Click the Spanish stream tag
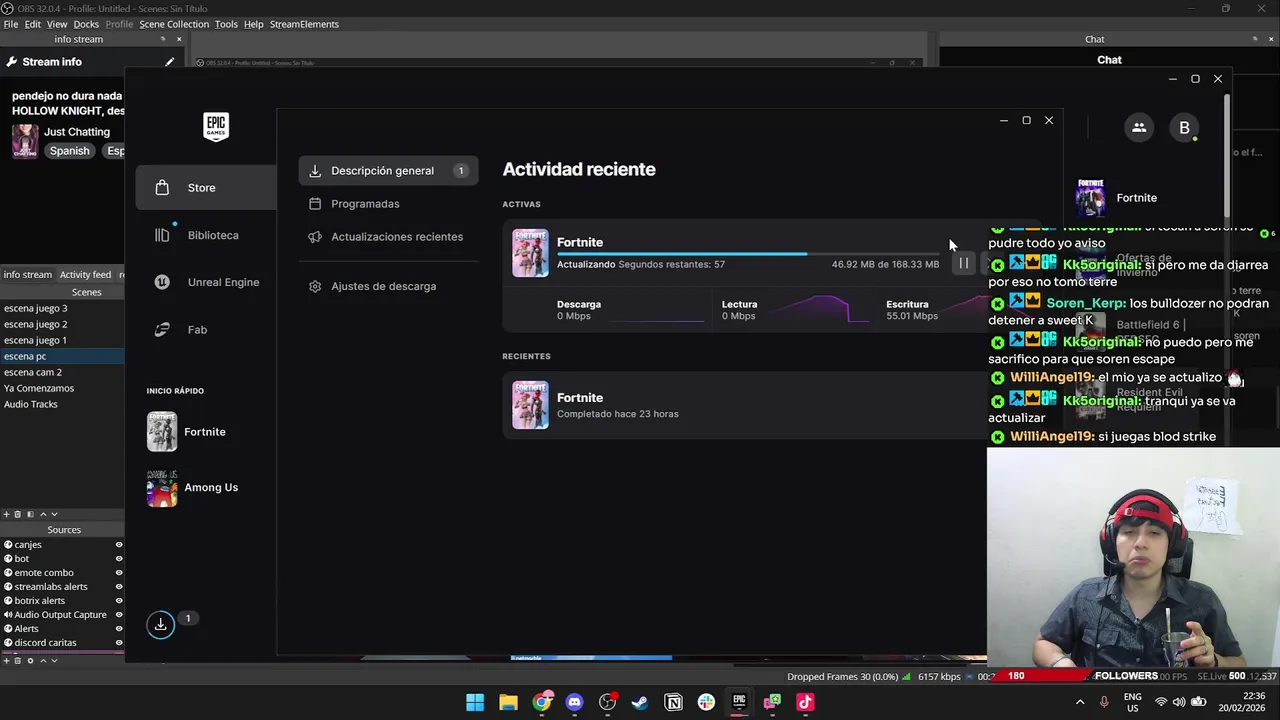The image size is (1280, 720). pos(70,151)
